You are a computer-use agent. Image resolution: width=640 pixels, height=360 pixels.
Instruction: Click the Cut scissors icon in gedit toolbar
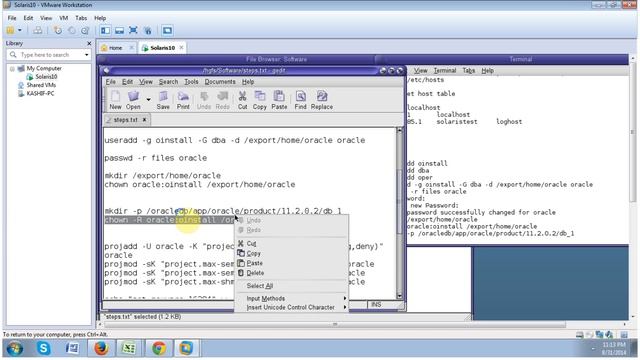click(x=242, y=100)
